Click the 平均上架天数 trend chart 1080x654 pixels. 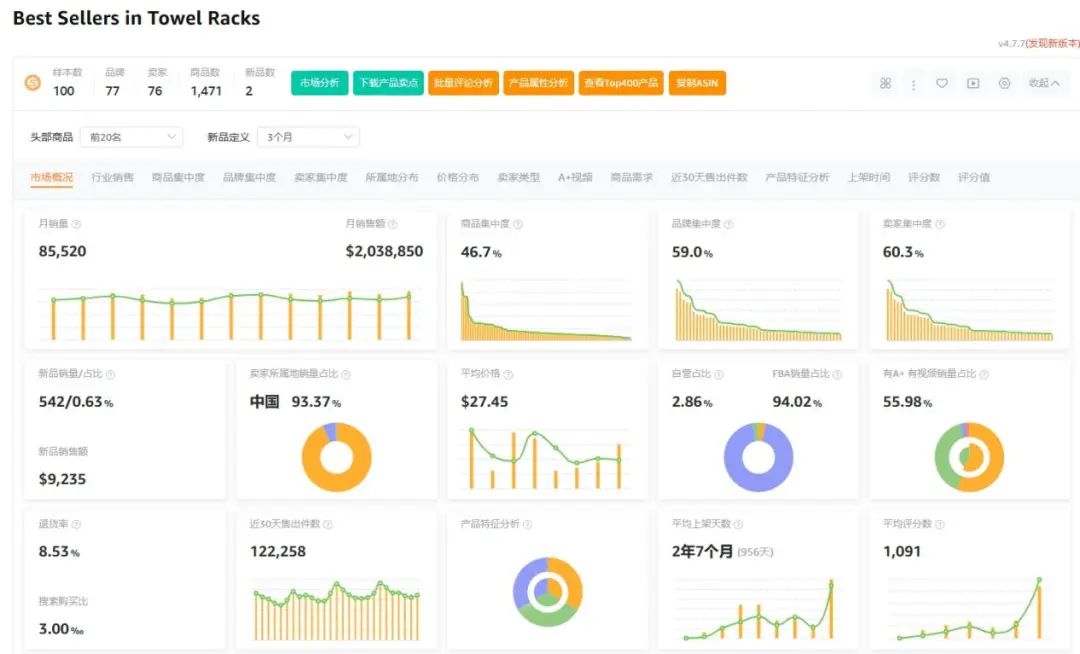758,609
